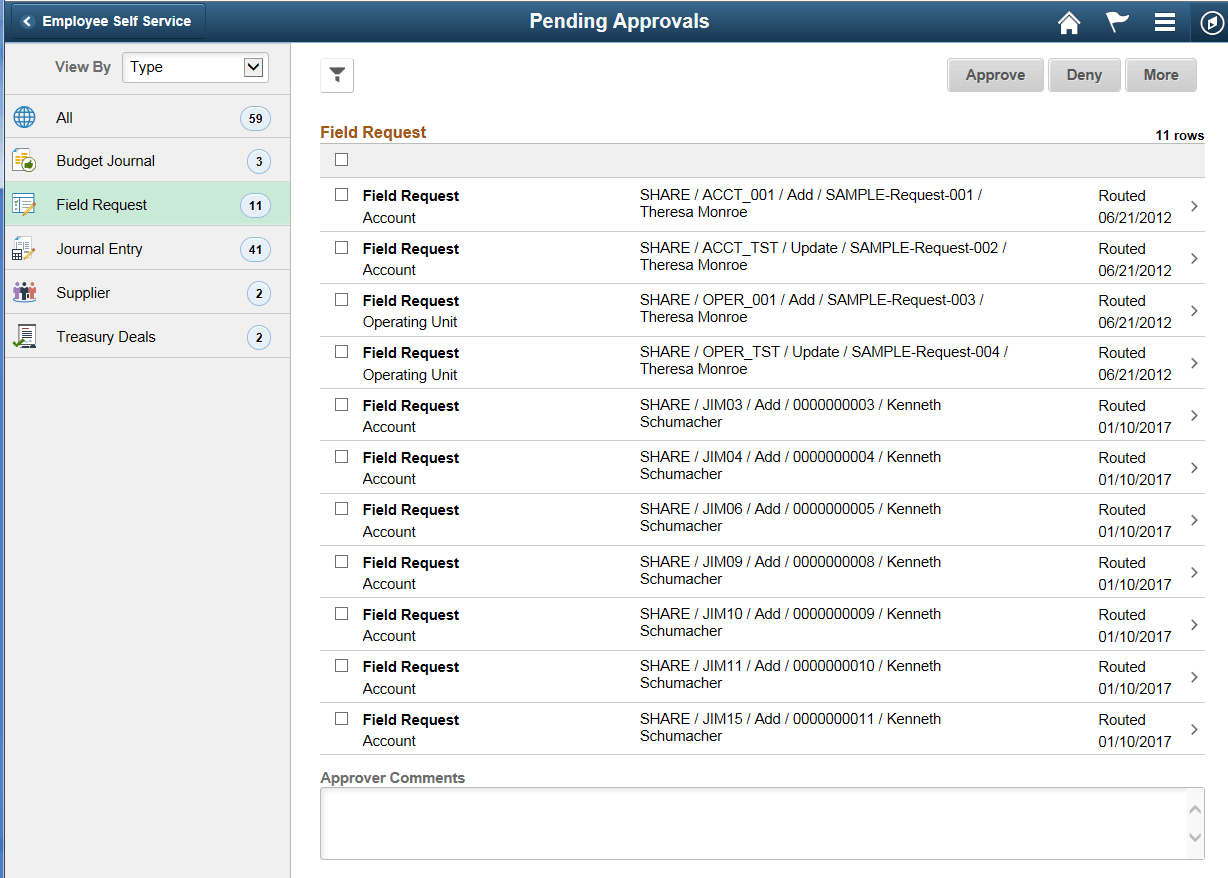Click the Treasury Deals sidebar icon
This screenshot has width=1228, height=878.
[24, 336]
